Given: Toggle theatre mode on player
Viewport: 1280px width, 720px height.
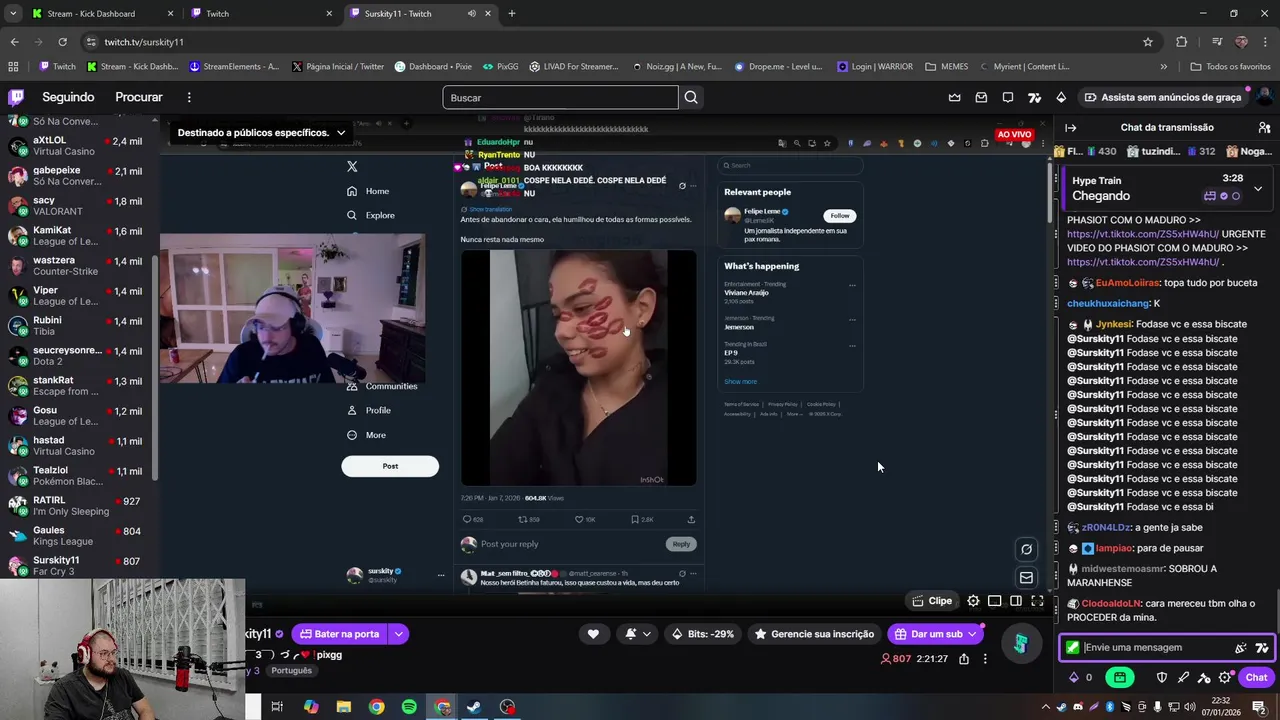Looking at the screenshot, I should [x=1016, y=601].
